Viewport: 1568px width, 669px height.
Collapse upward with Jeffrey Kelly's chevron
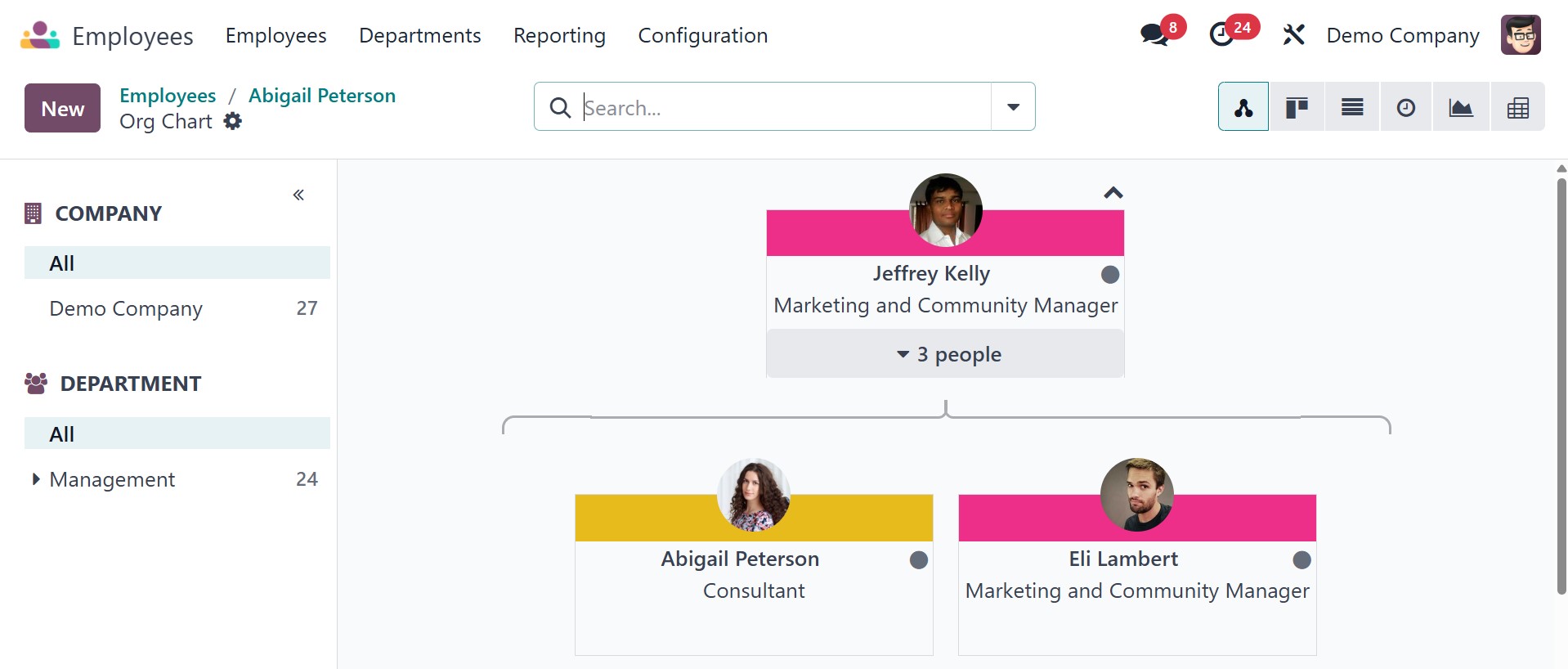point(1113,193)
